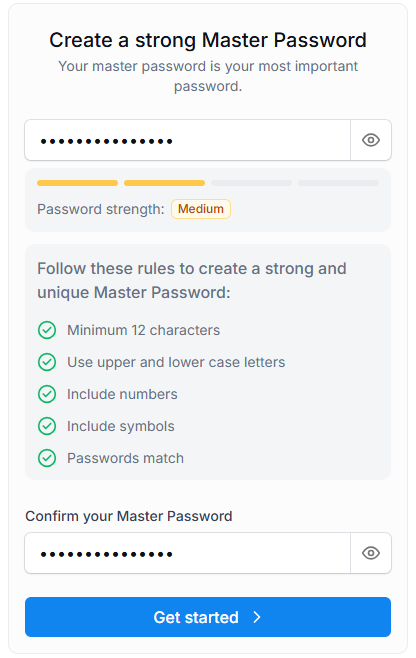
Task: Click the Include symbols check icon
Action: (47, 426)
